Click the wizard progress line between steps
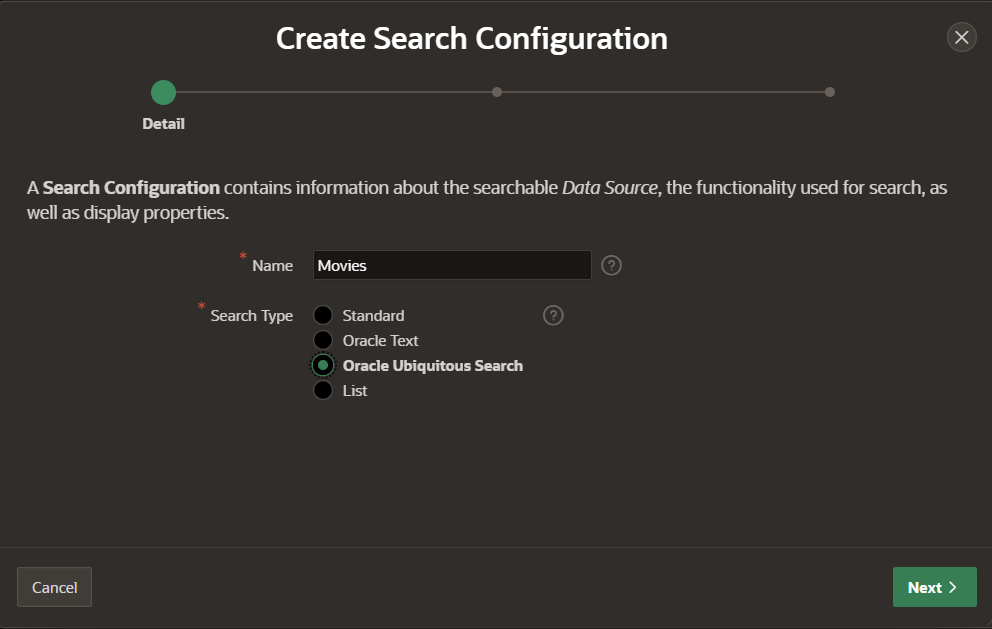The height and width of the screenshot is (629, 992). tap(330, 91)
